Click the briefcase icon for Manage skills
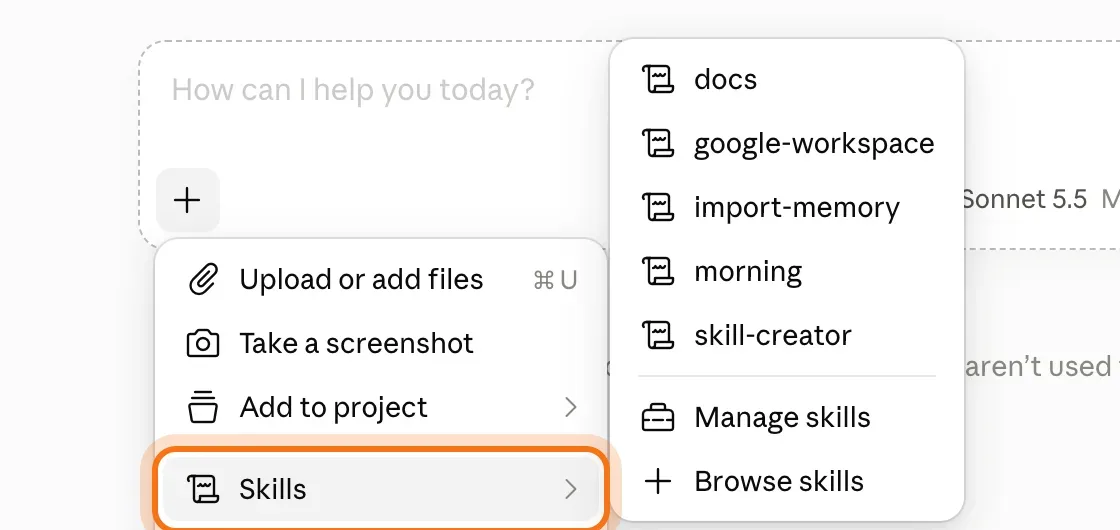The width and height of the screenshot is (1120, 530). [x=657, y=419]
